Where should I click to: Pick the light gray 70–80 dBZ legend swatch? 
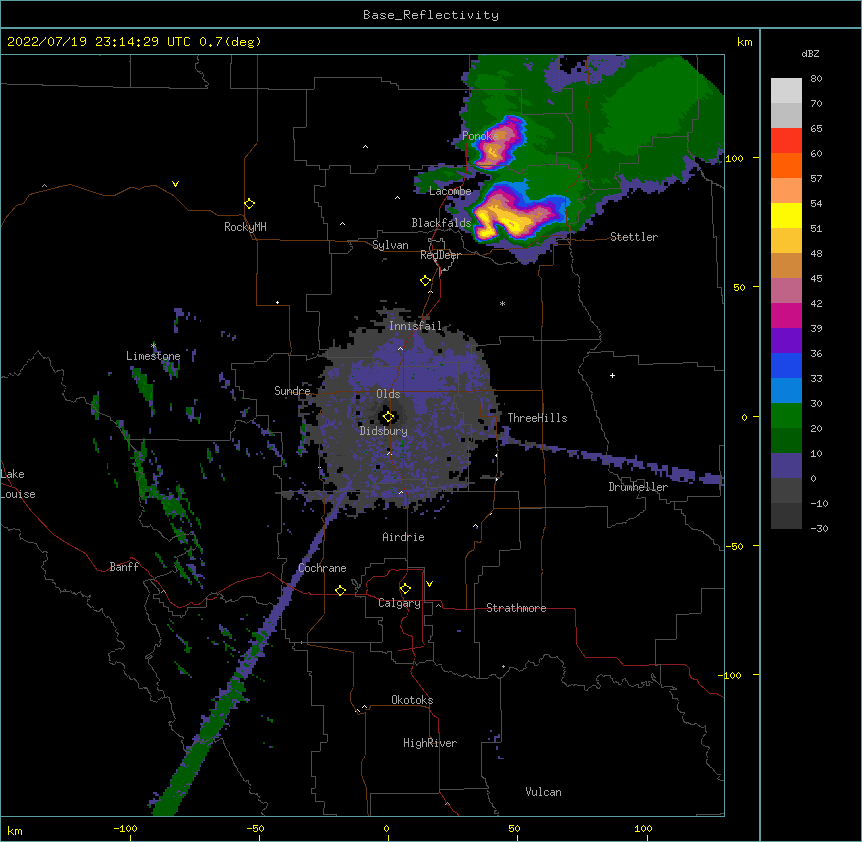[x=786, y=90]
